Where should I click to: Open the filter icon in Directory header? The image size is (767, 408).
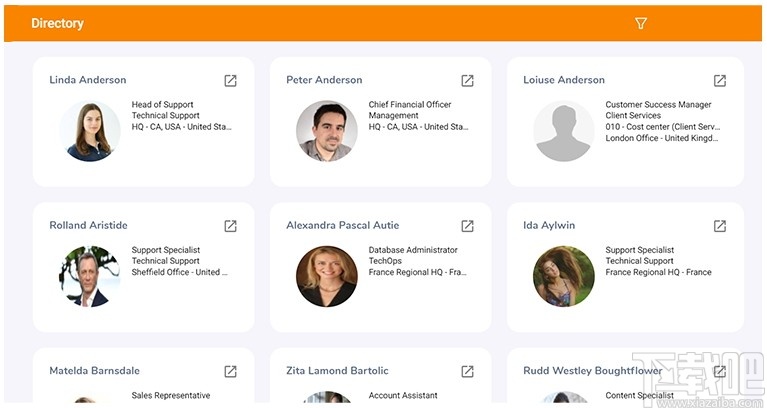point(641,23)
